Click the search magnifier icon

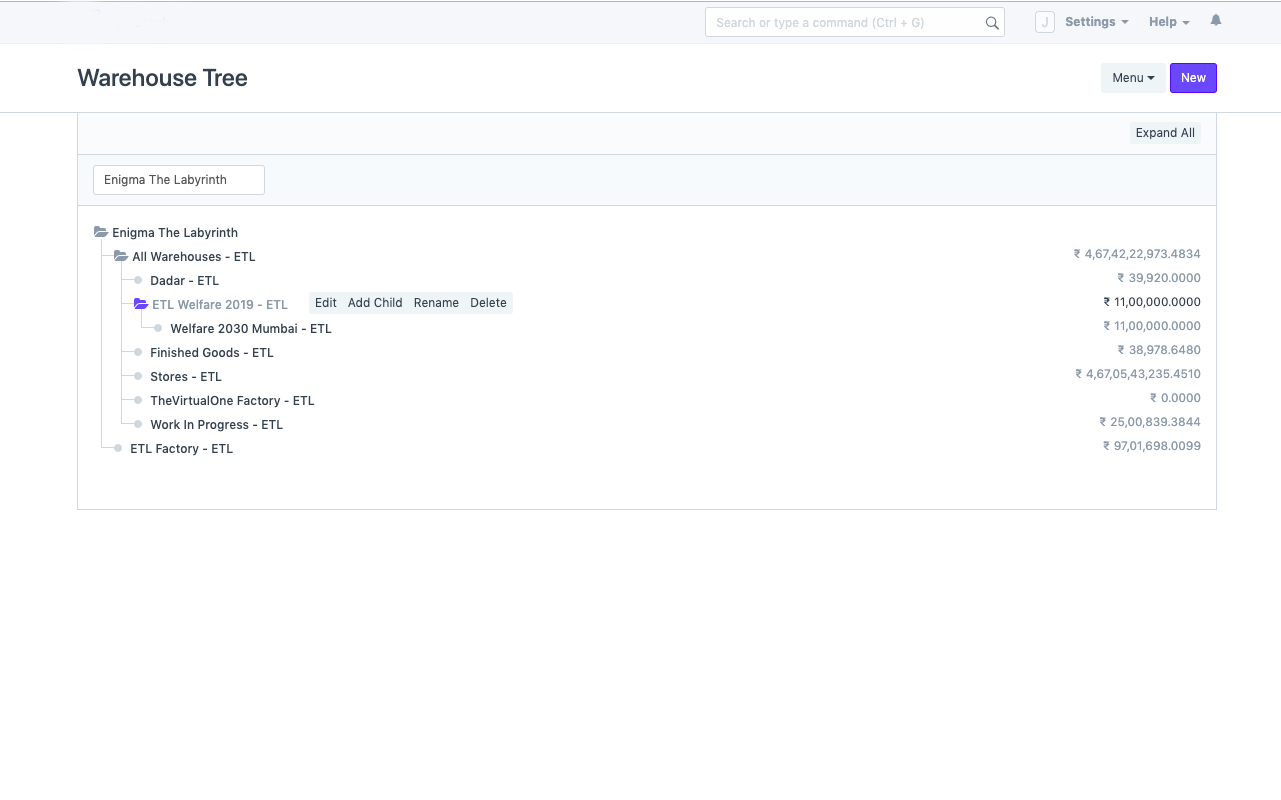[992, 23]
